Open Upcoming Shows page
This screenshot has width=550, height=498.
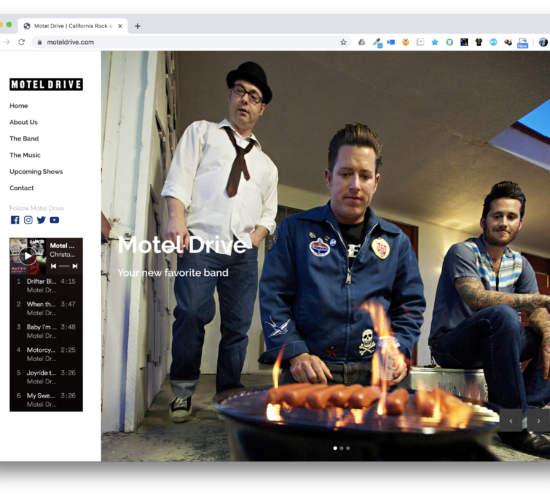tap(36, 171)
